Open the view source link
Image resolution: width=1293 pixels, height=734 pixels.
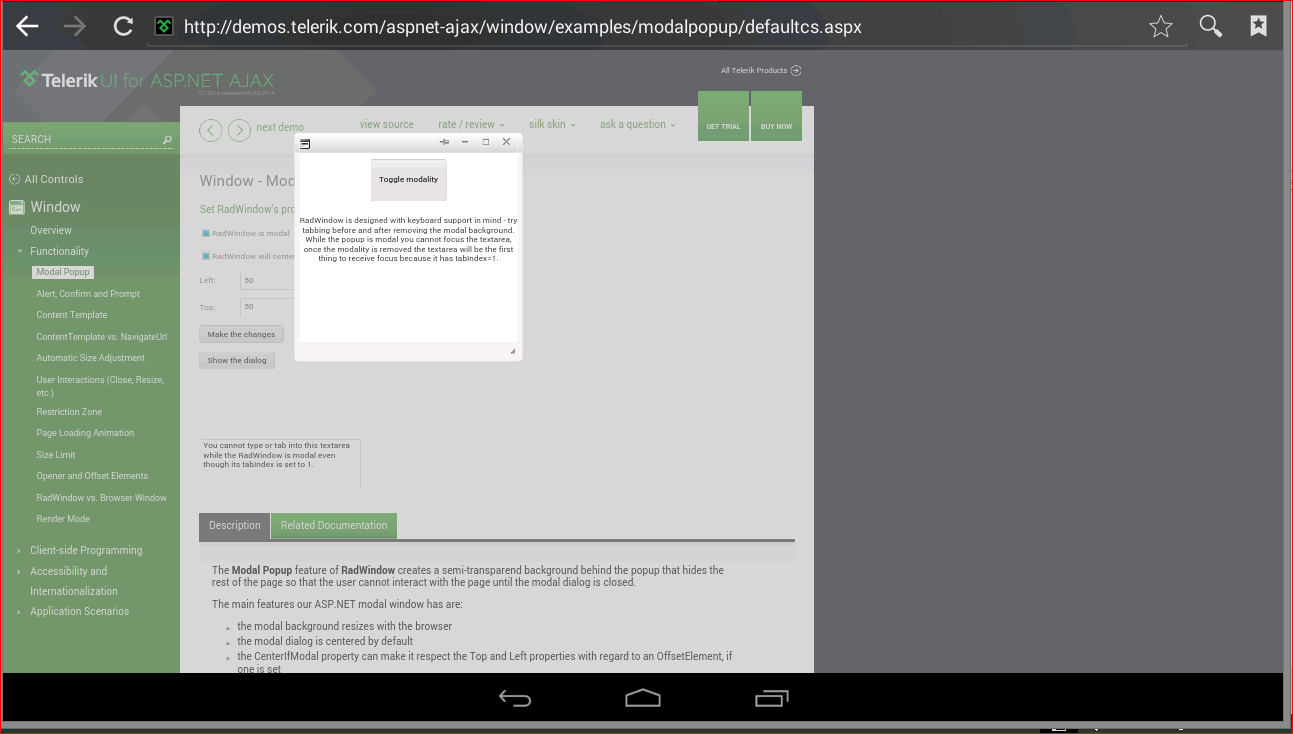(387, 124)
